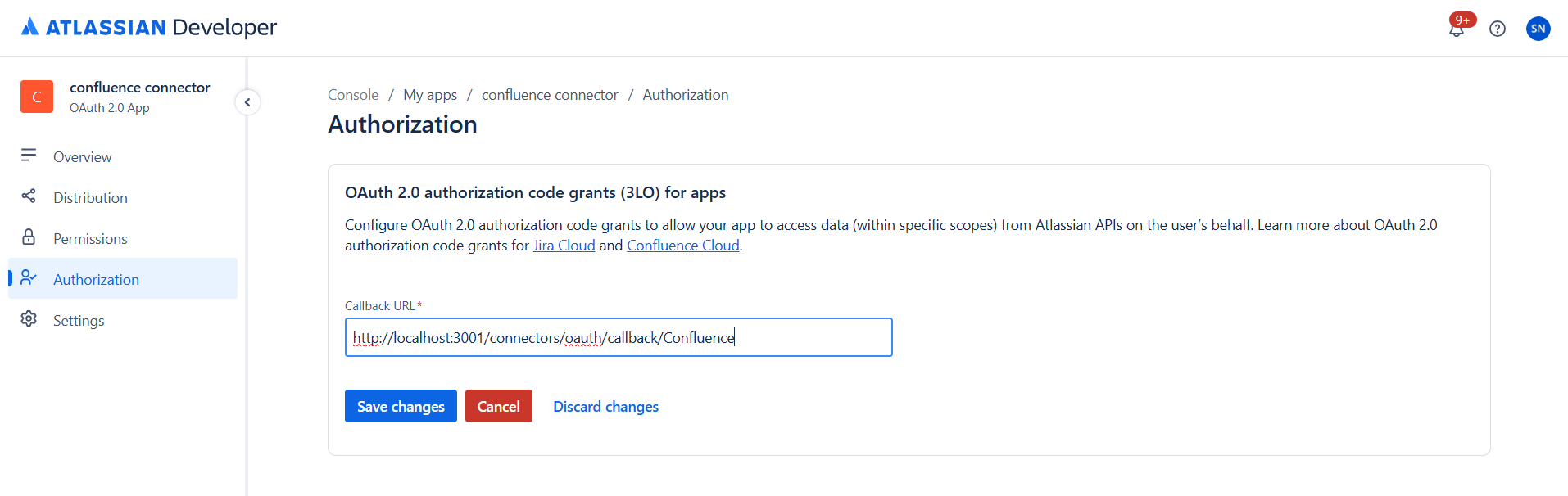
Task: Click Discard changes
Action: [606, 407]
